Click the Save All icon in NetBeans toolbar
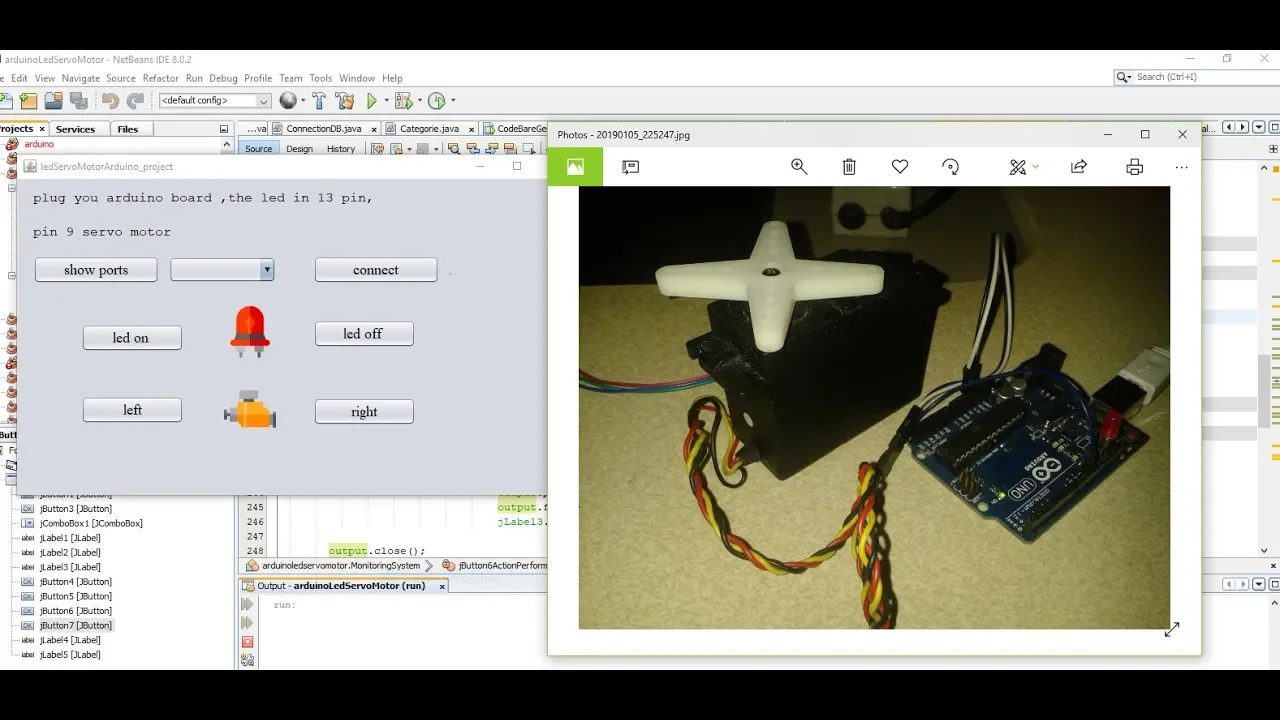 (x=78, y=101)
